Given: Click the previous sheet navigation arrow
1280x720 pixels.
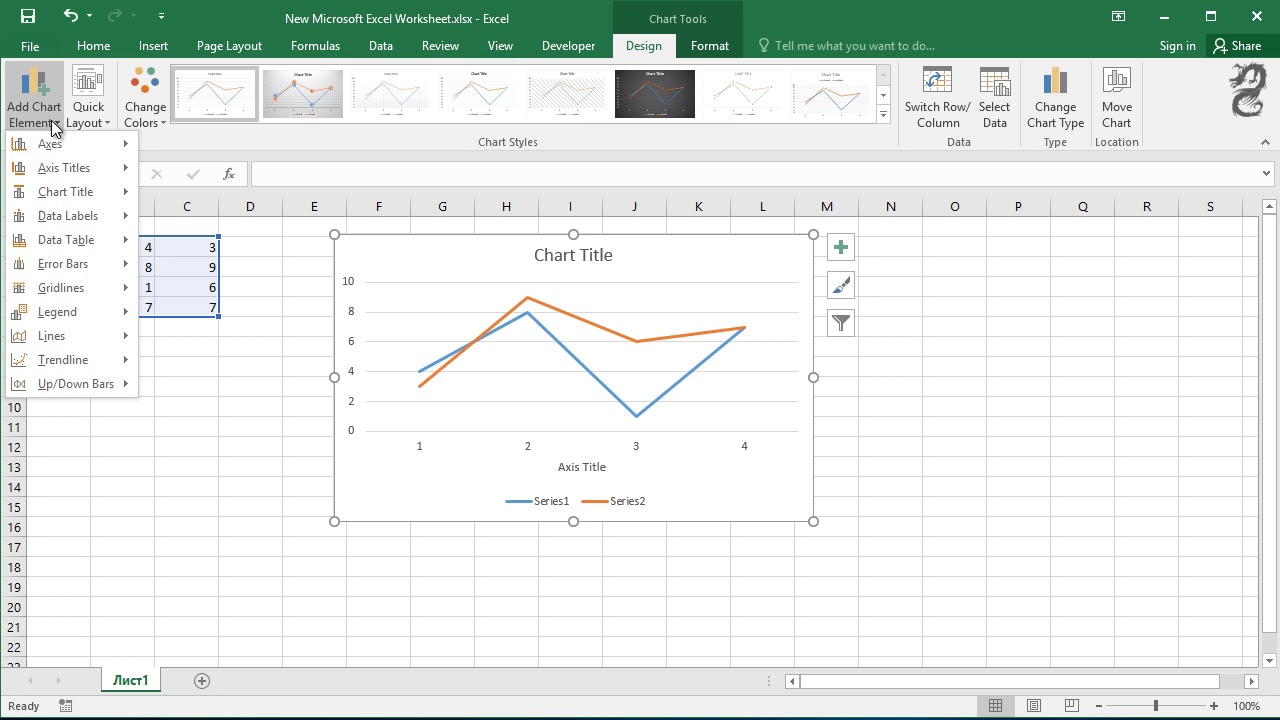Looking at the screenshot, I should (x=30, y=681).
